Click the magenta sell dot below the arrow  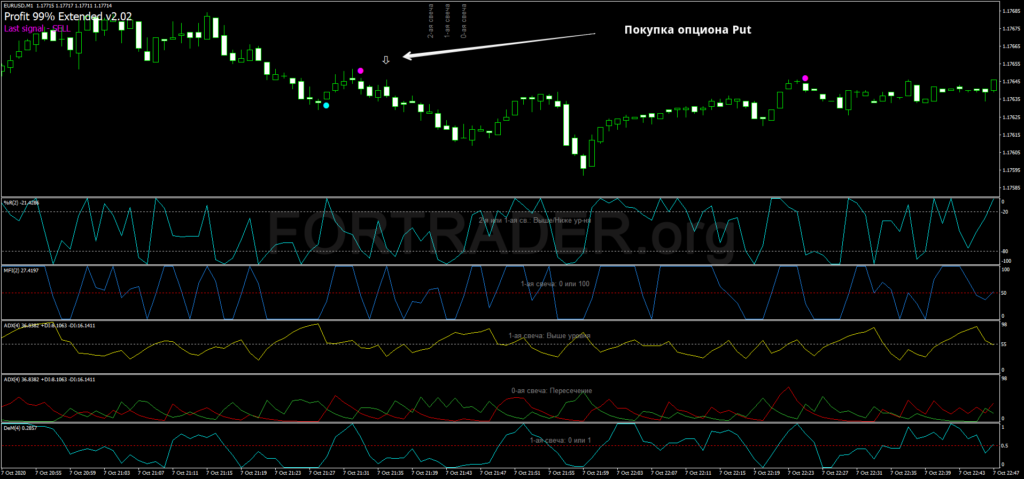tap(360, 70)
